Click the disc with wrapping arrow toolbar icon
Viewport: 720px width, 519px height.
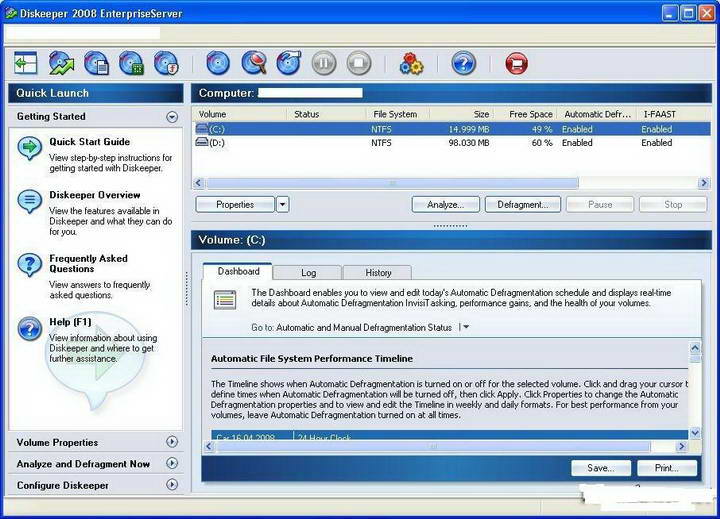289,63
